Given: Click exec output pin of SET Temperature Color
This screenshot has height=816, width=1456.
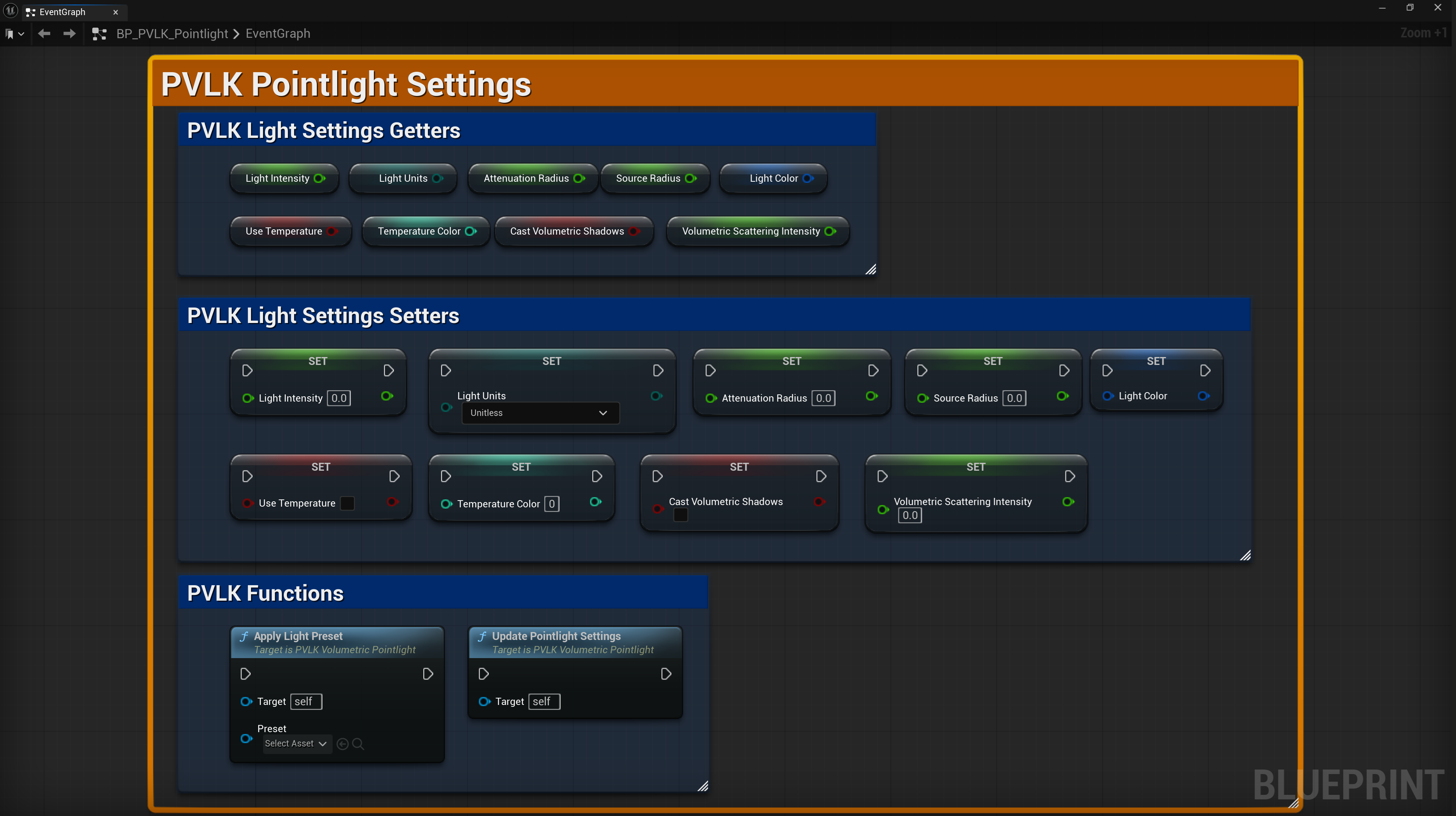Looking at the screenshot, I should pyautogui.click(x=596, y=476).
